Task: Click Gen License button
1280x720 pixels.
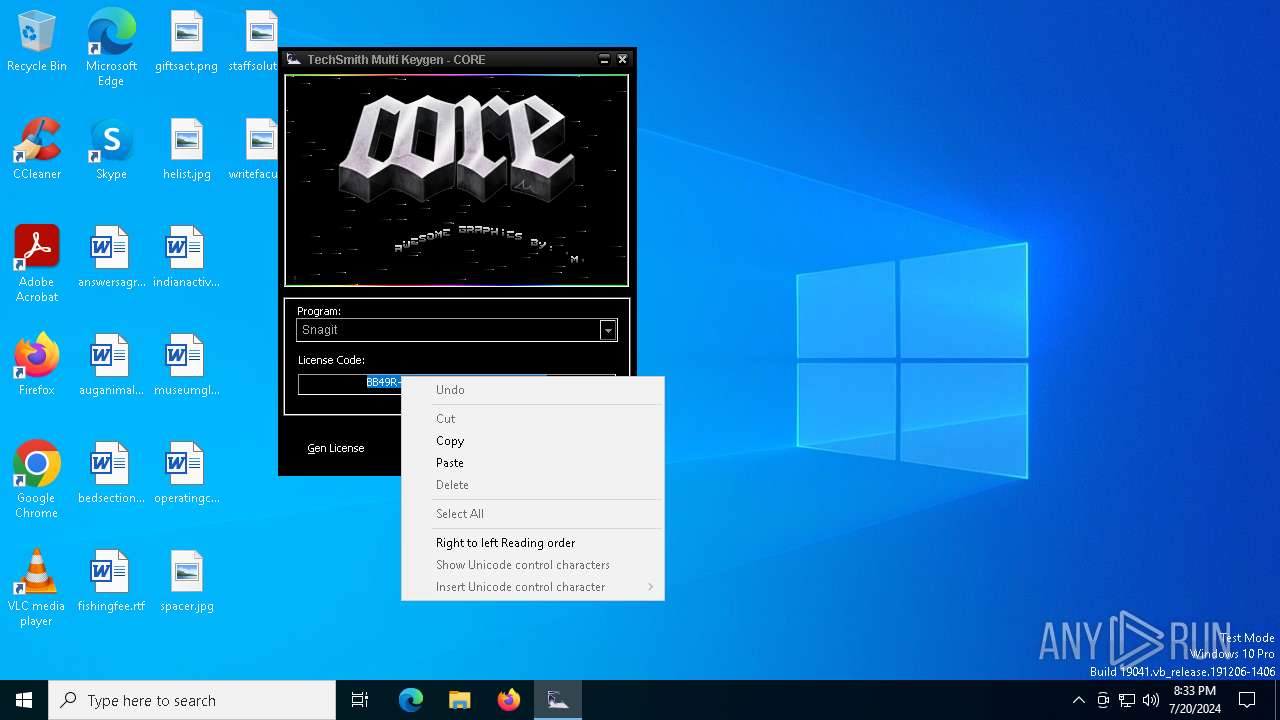Action: pos(336,448)
